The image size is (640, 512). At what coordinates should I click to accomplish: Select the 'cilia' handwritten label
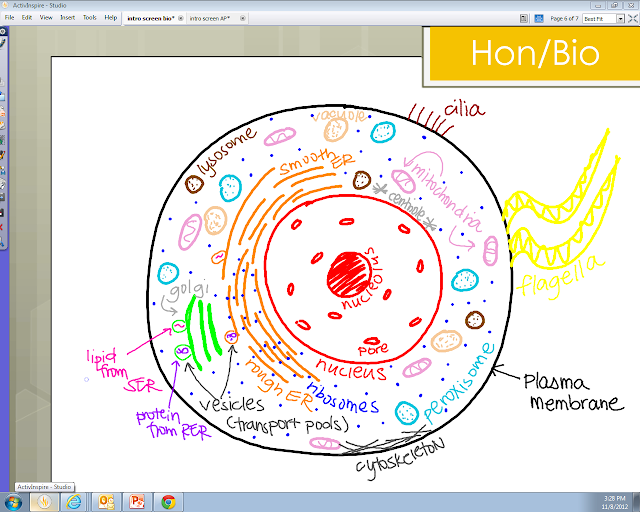click(x=464, y=109)
